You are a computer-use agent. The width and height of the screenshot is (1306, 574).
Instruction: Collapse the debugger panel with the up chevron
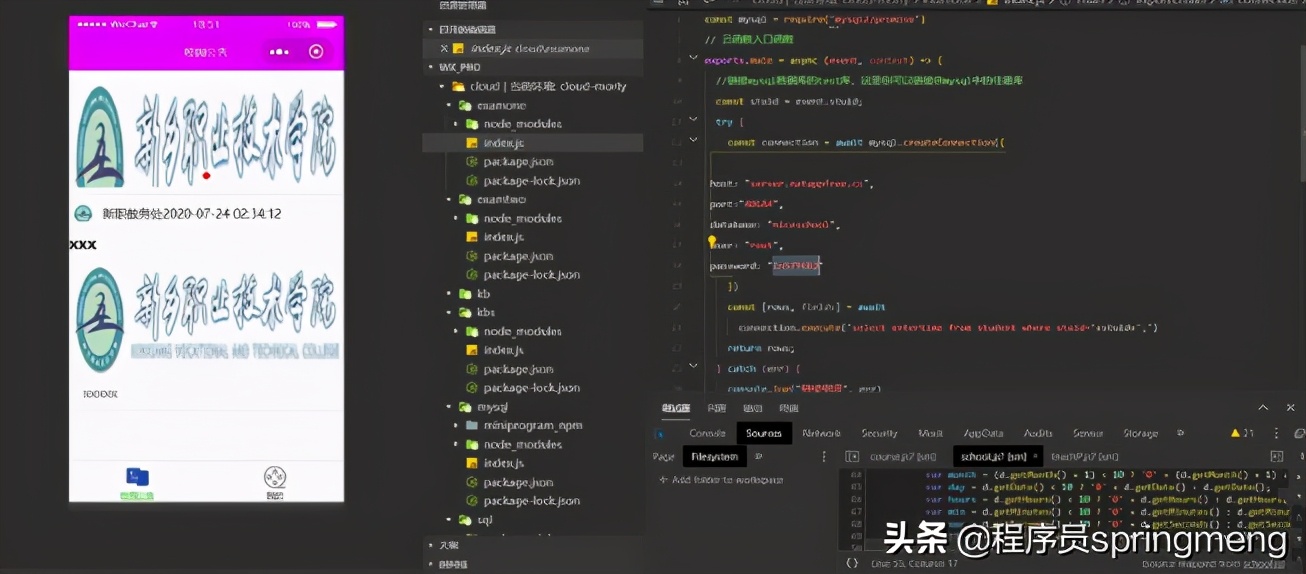point(1263,408)
